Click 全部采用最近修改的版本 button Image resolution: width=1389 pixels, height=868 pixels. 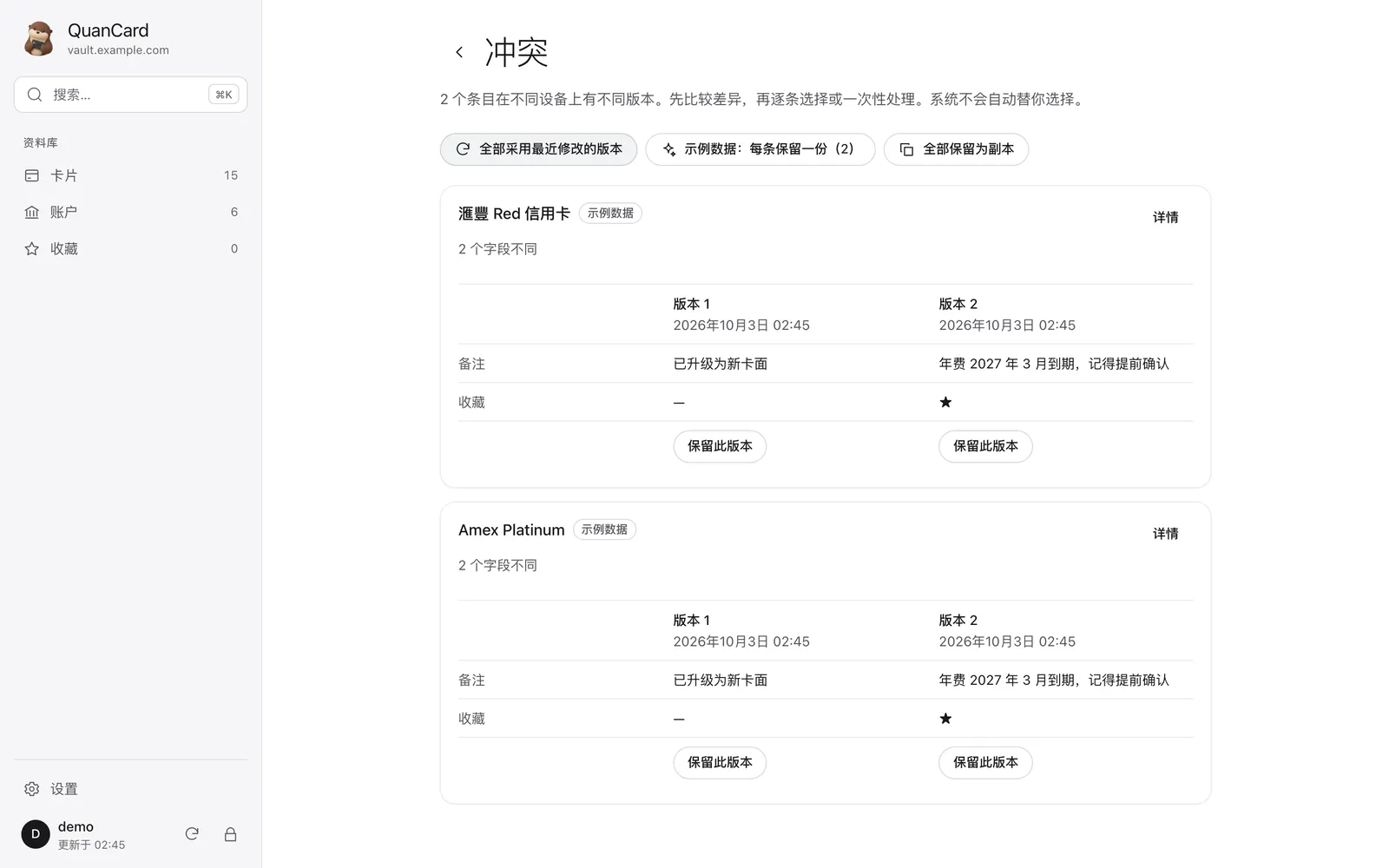[x=538, y=149]
